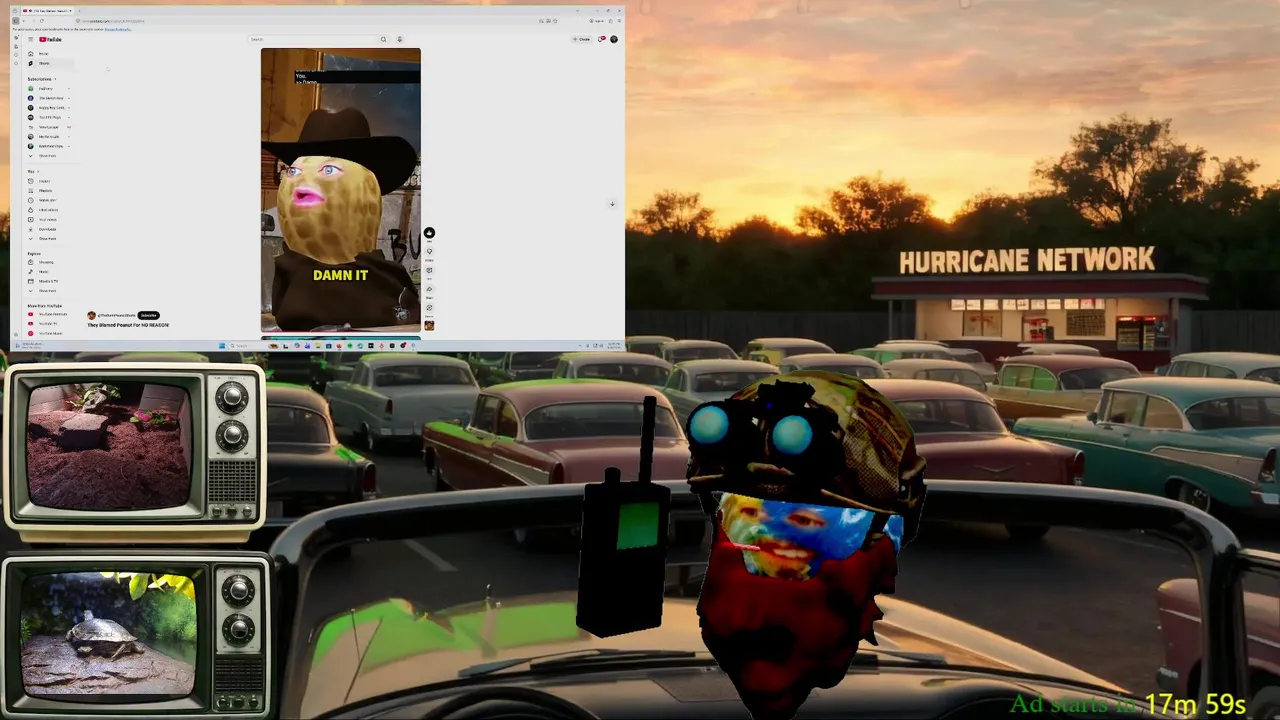Open comments on the Short
This screenshot has height=720, width=1280.
(429, 270)
